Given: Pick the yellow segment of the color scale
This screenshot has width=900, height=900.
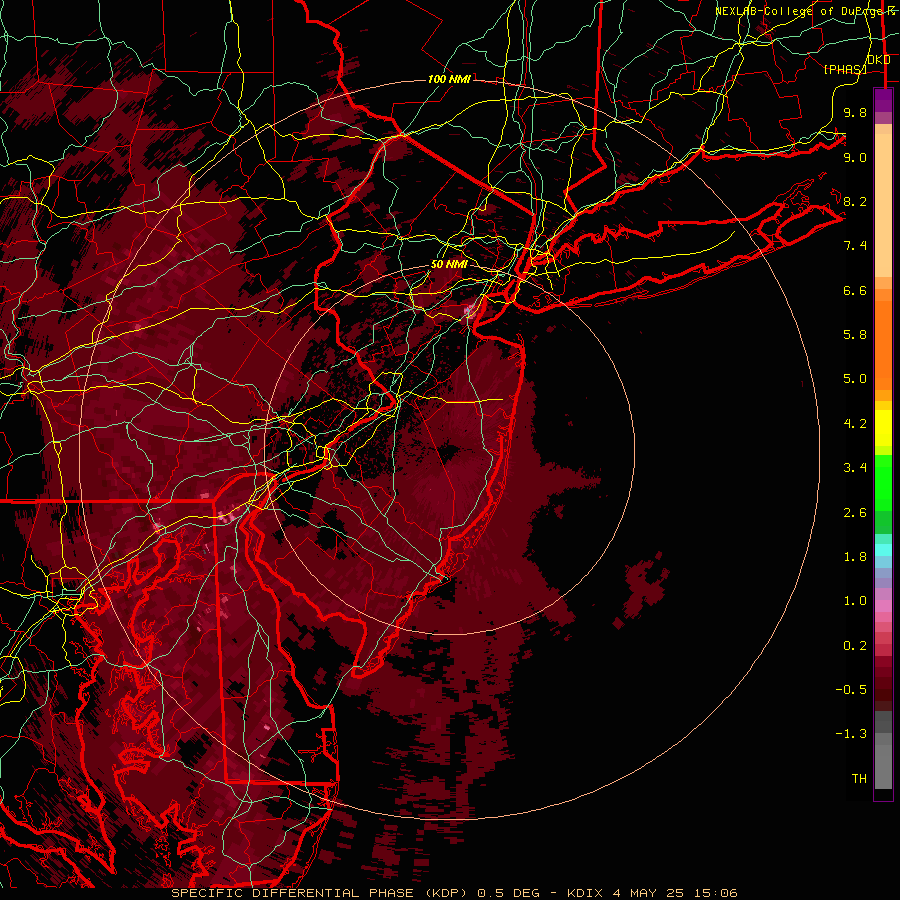Looking at the screenshot, I should tap(883, 428).
